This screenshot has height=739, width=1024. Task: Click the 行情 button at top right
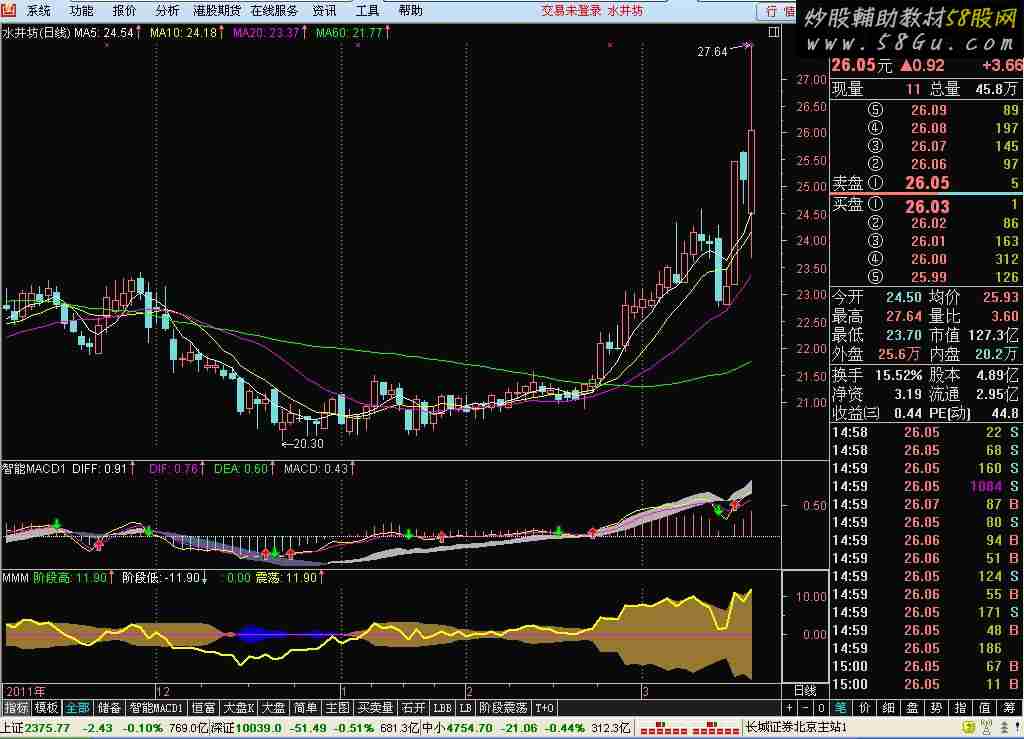(x=778, y=11)
